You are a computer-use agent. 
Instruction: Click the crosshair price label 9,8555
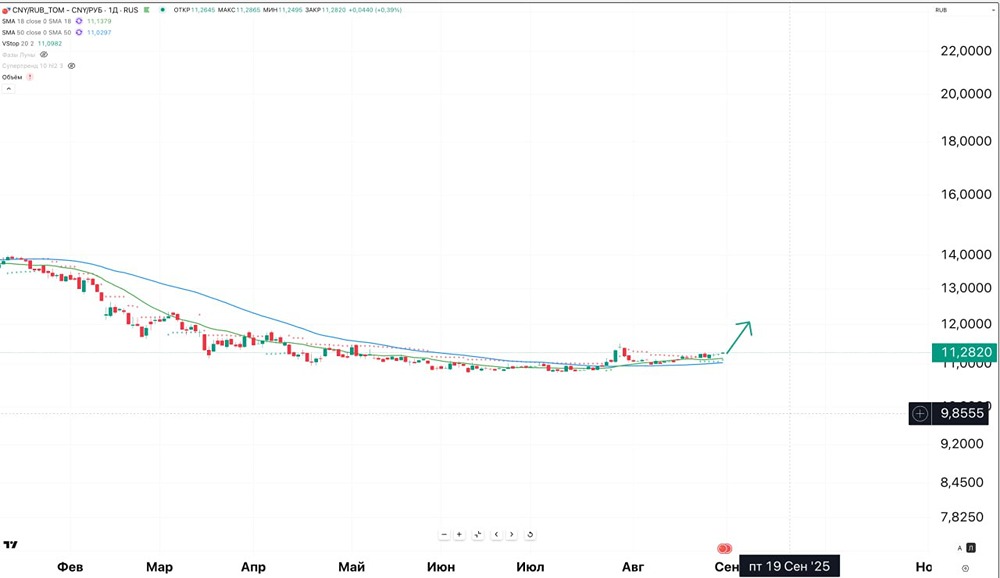tap(962, 413)
